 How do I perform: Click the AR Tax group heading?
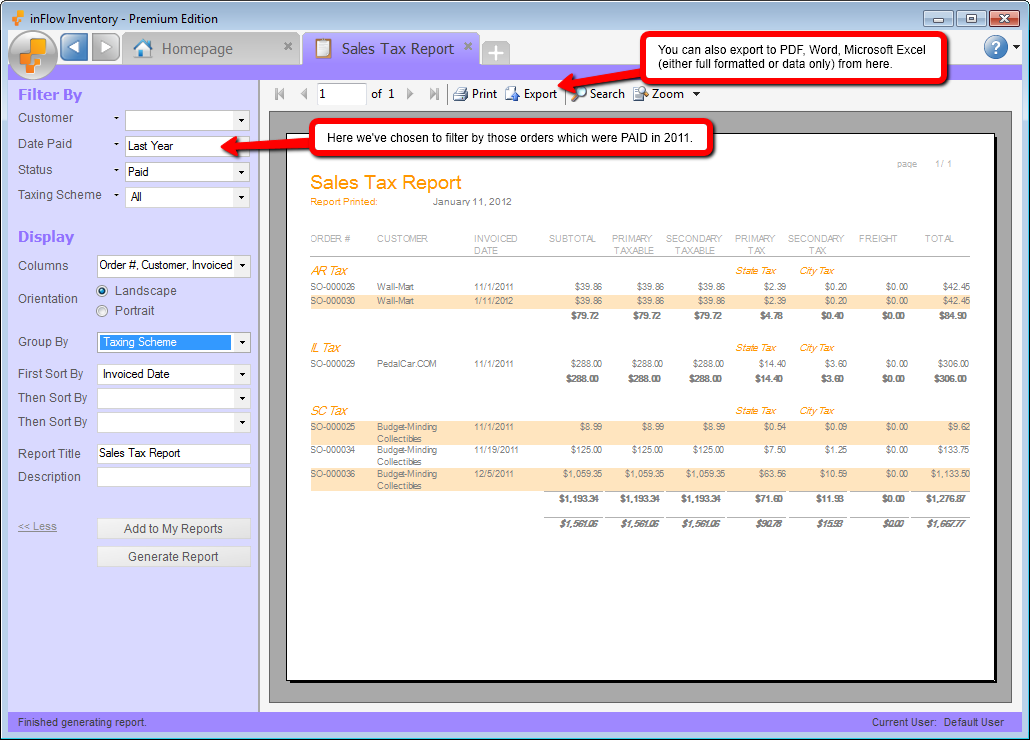pyautogui.click(x=329, y=271)
